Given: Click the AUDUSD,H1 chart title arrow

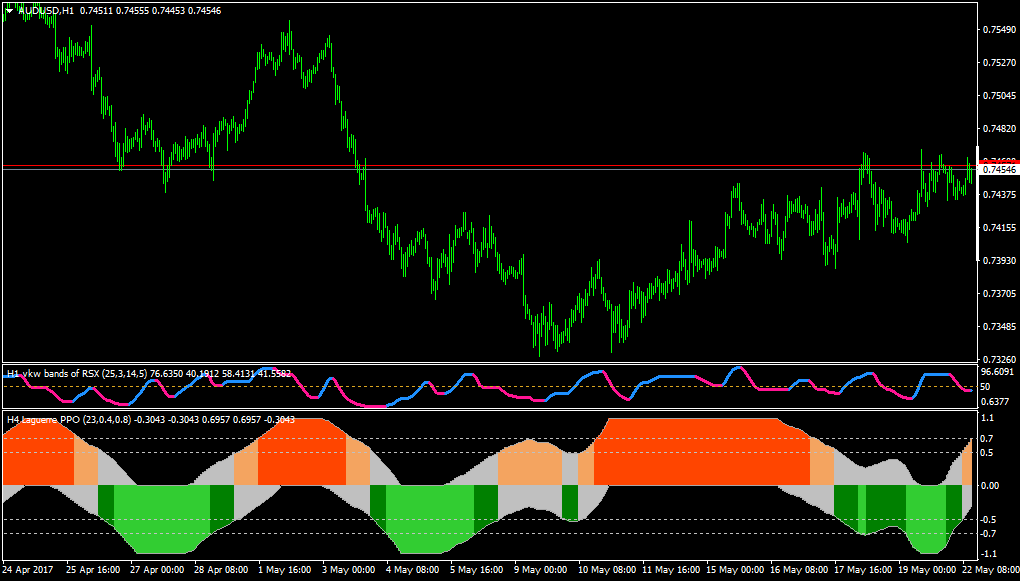Looking at the screenshot, I should coord(9,10).
